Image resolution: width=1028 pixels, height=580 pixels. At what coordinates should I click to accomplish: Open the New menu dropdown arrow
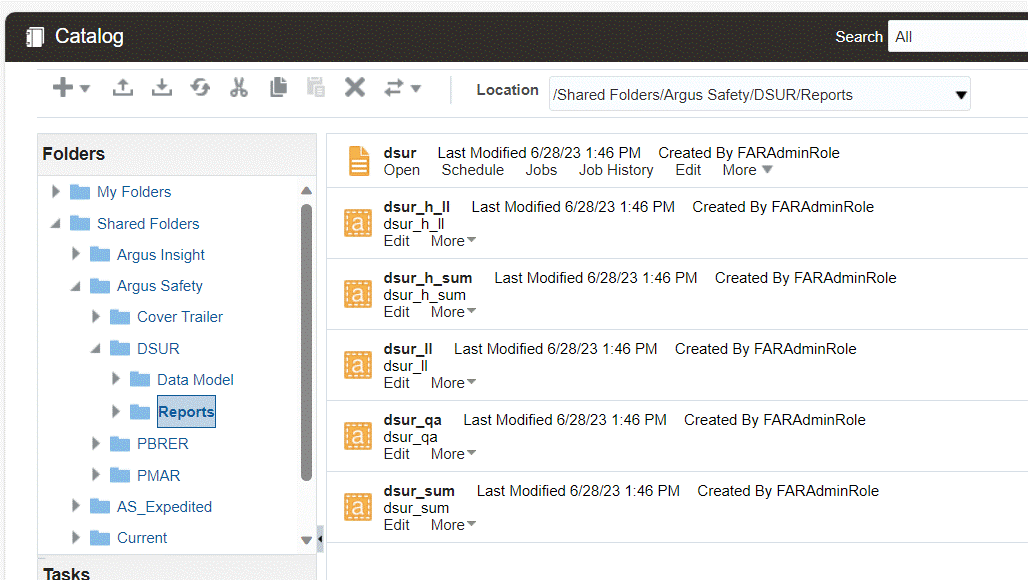click(85, 88)
